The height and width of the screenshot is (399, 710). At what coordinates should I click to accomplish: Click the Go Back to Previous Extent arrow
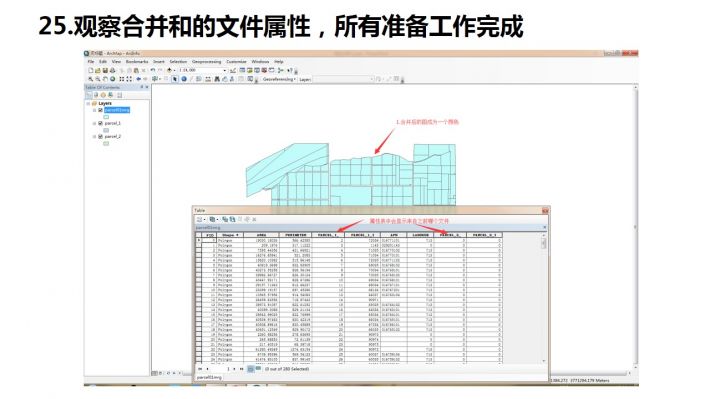click(x=139, y=79)
